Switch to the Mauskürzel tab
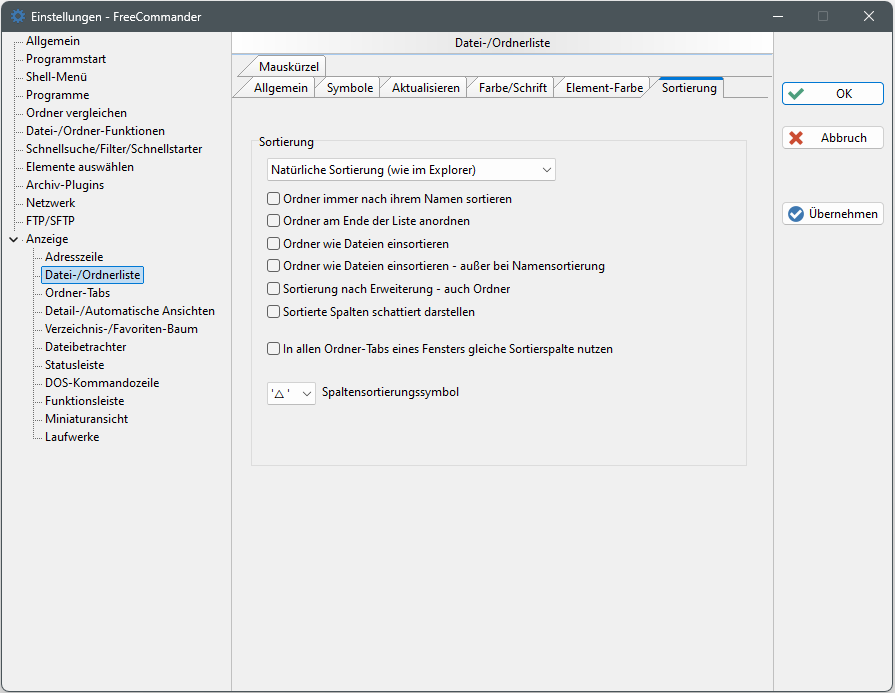The image size is (895, 693). click(x=287, y=68)
